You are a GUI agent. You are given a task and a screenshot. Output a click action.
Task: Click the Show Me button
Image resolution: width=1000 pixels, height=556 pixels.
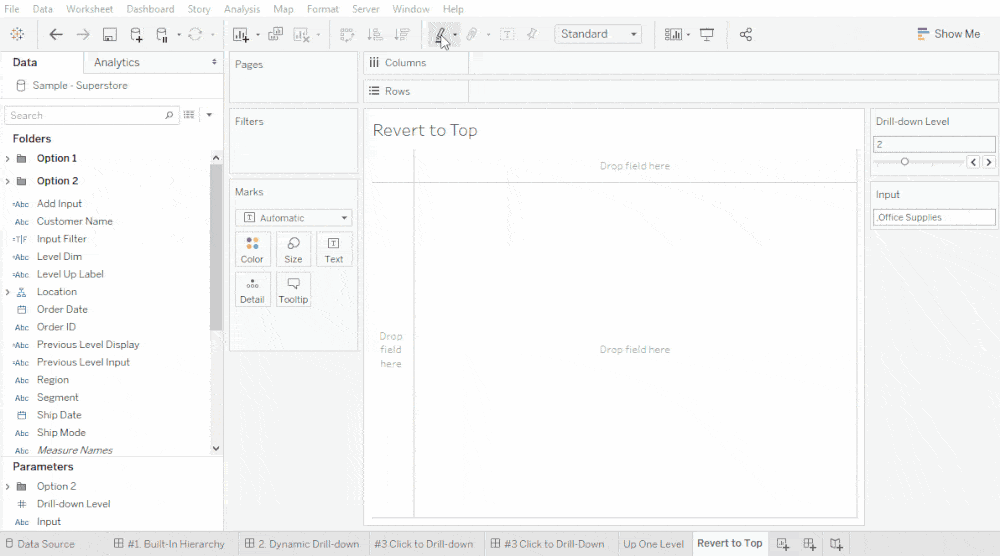(948, 34)
